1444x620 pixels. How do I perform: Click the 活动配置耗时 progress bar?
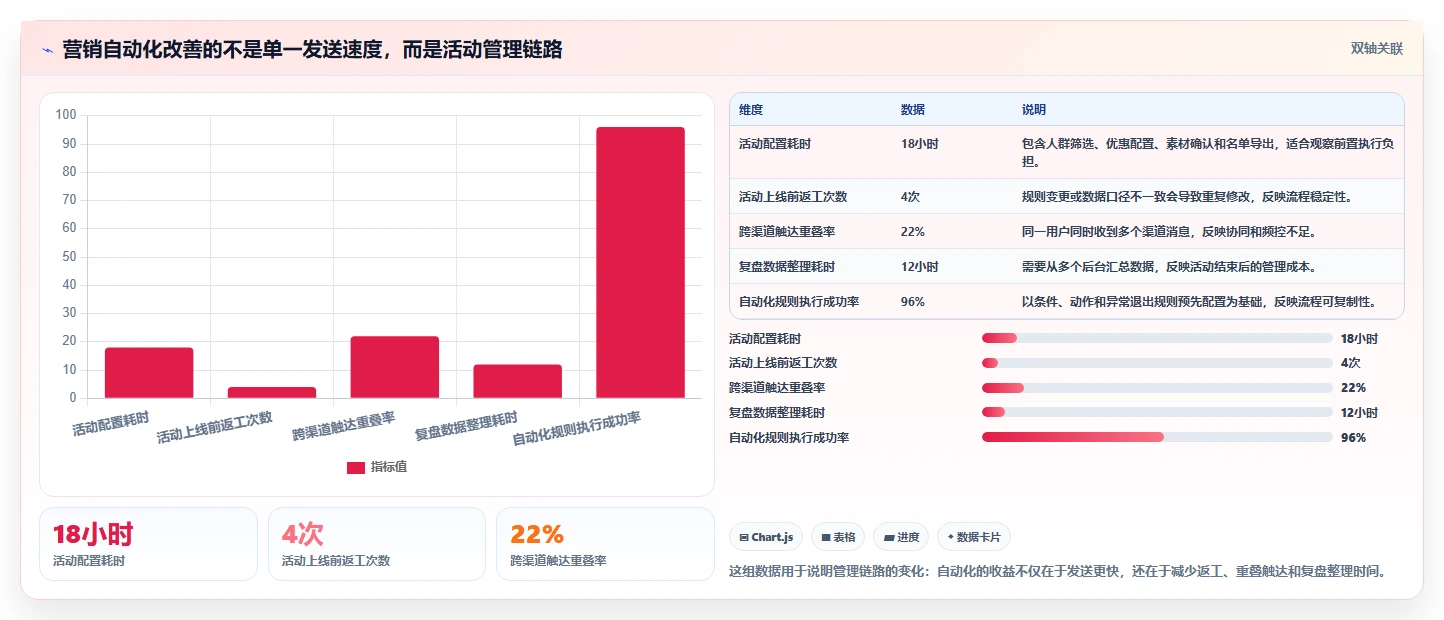(1157, 338)
